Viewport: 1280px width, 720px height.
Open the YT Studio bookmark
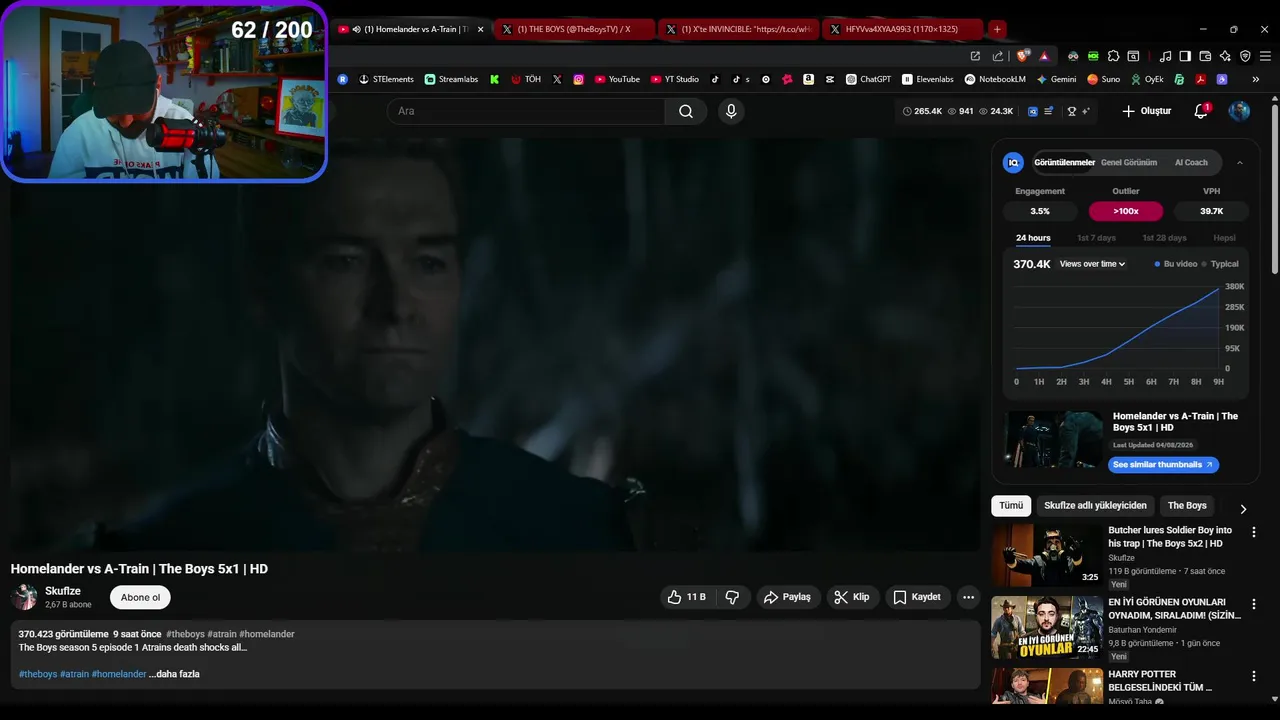click(x=675, y=79)
